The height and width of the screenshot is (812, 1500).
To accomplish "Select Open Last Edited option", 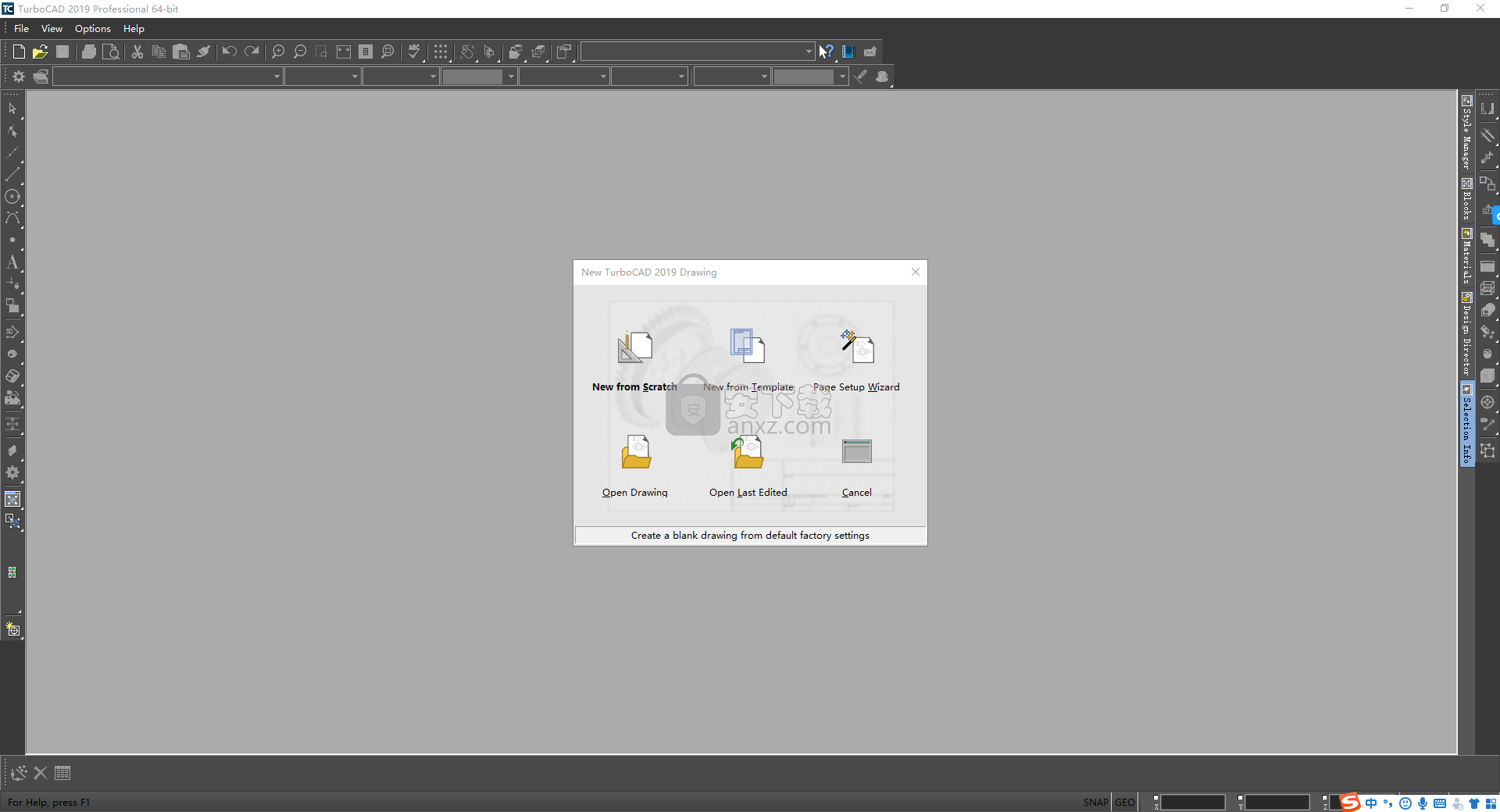I will (x=748, y=466).
